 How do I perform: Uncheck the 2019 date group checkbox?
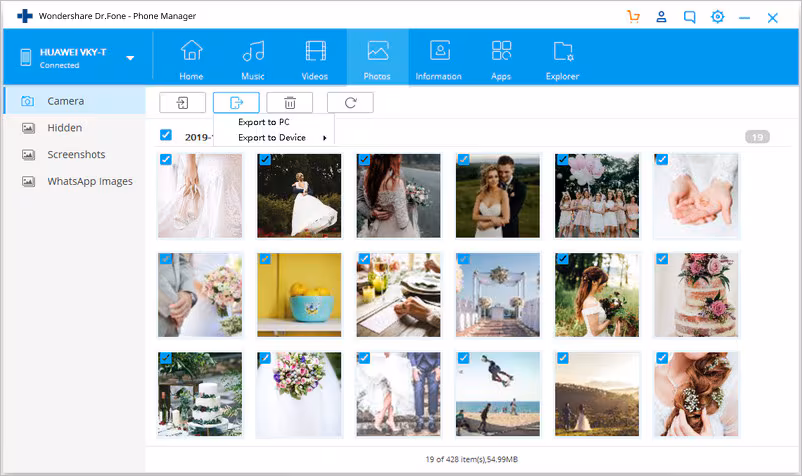coord(166,134)
